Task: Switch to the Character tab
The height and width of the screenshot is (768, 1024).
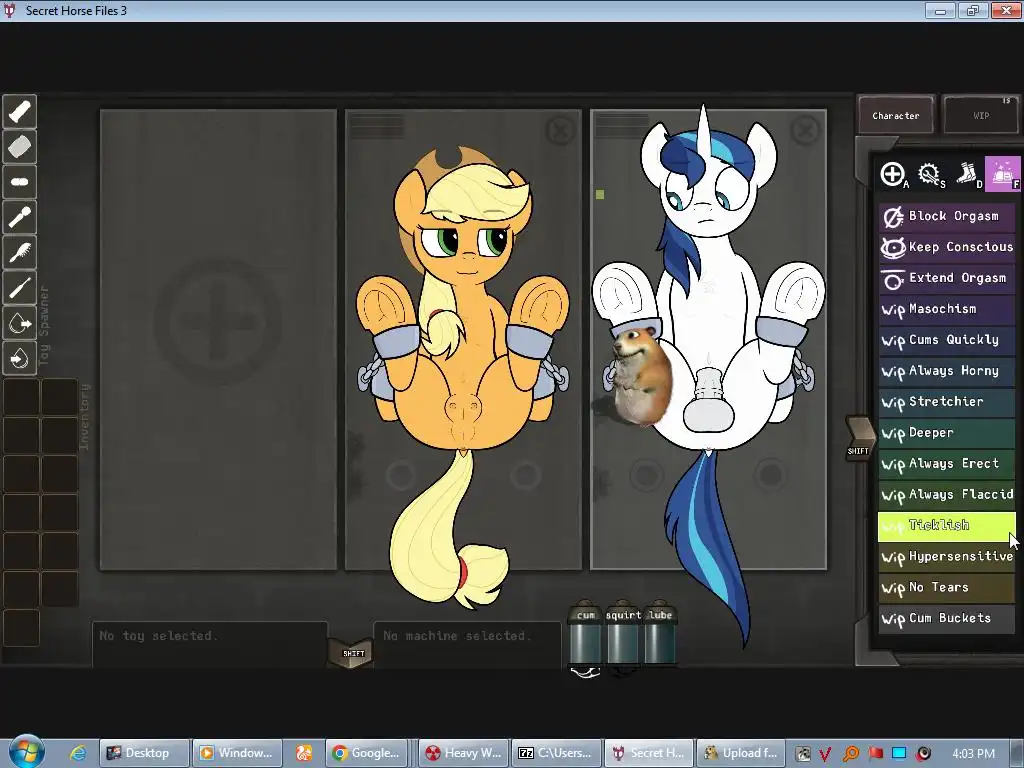Action: coord(895,116)
